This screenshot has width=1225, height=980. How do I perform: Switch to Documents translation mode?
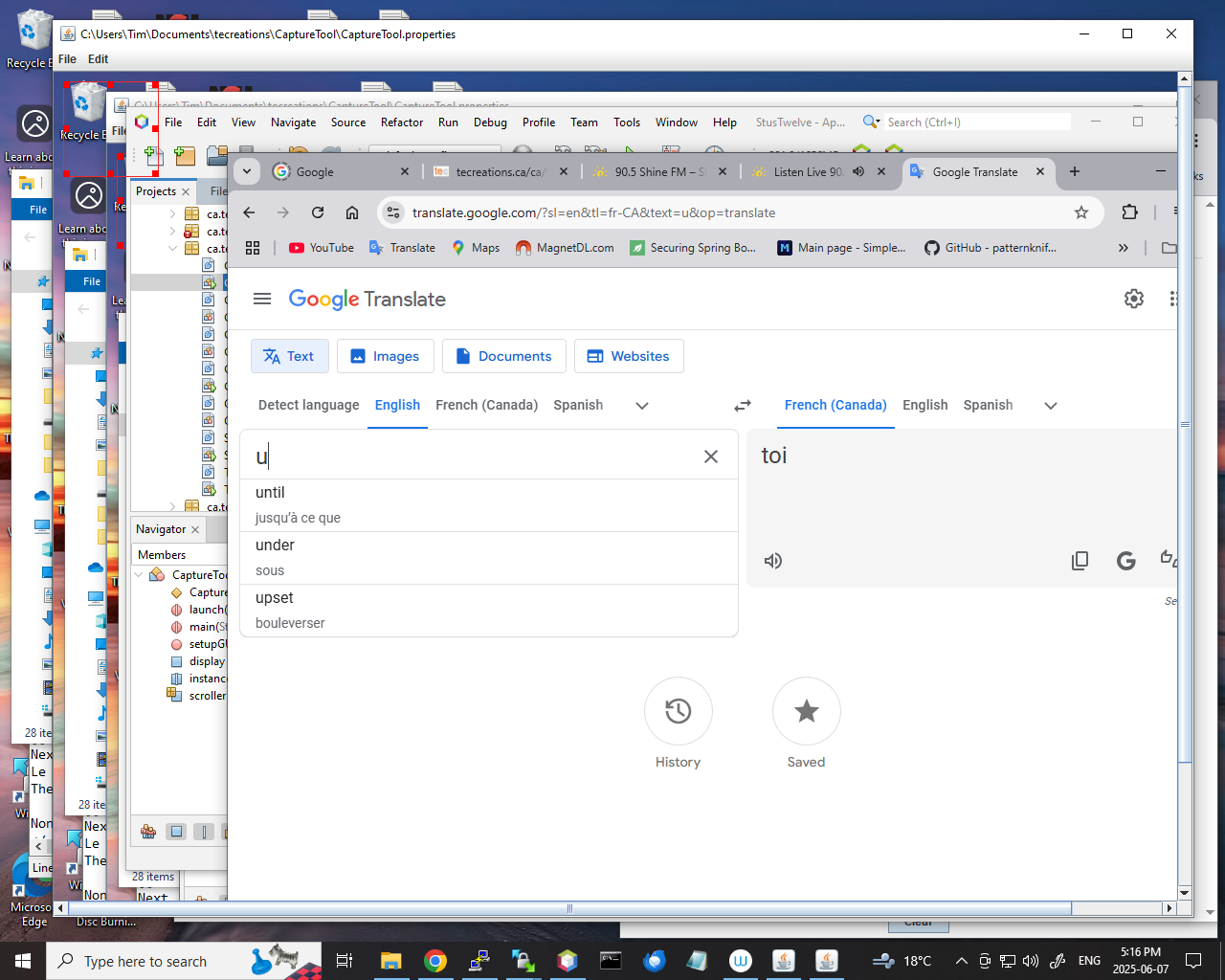[x=503, y=356]
